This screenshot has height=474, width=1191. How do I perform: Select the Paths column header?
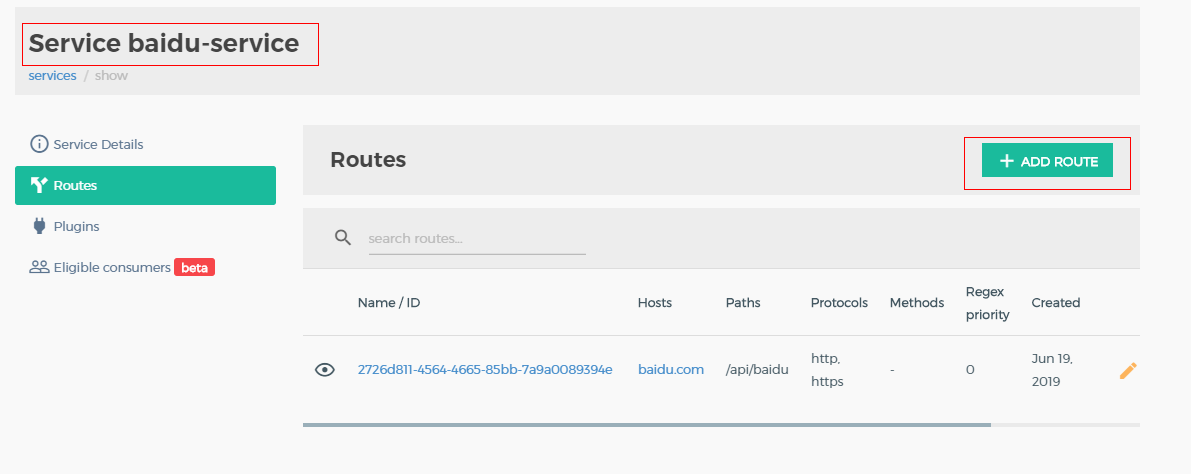743,302
